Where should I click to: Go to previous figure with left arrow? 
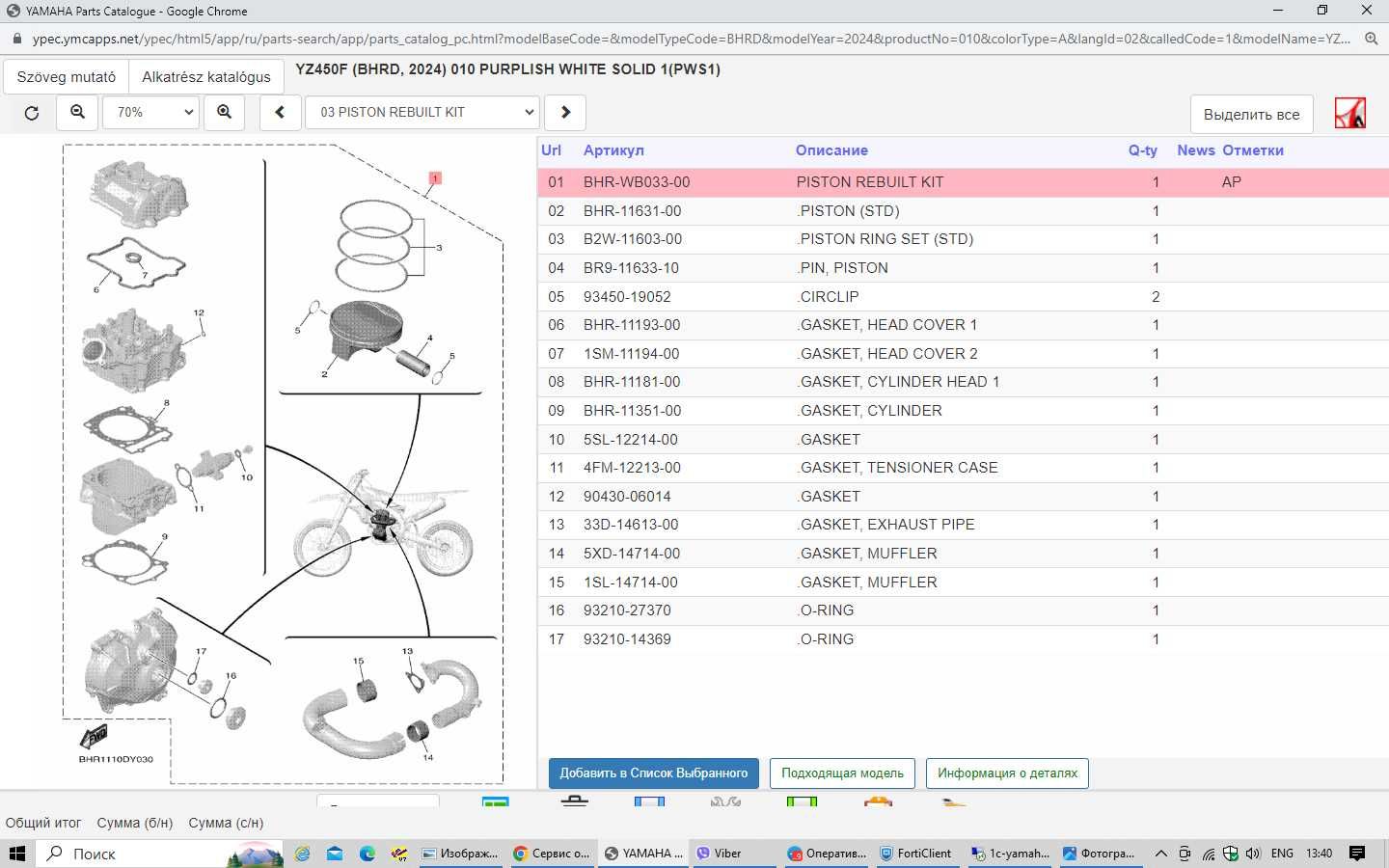280,112
